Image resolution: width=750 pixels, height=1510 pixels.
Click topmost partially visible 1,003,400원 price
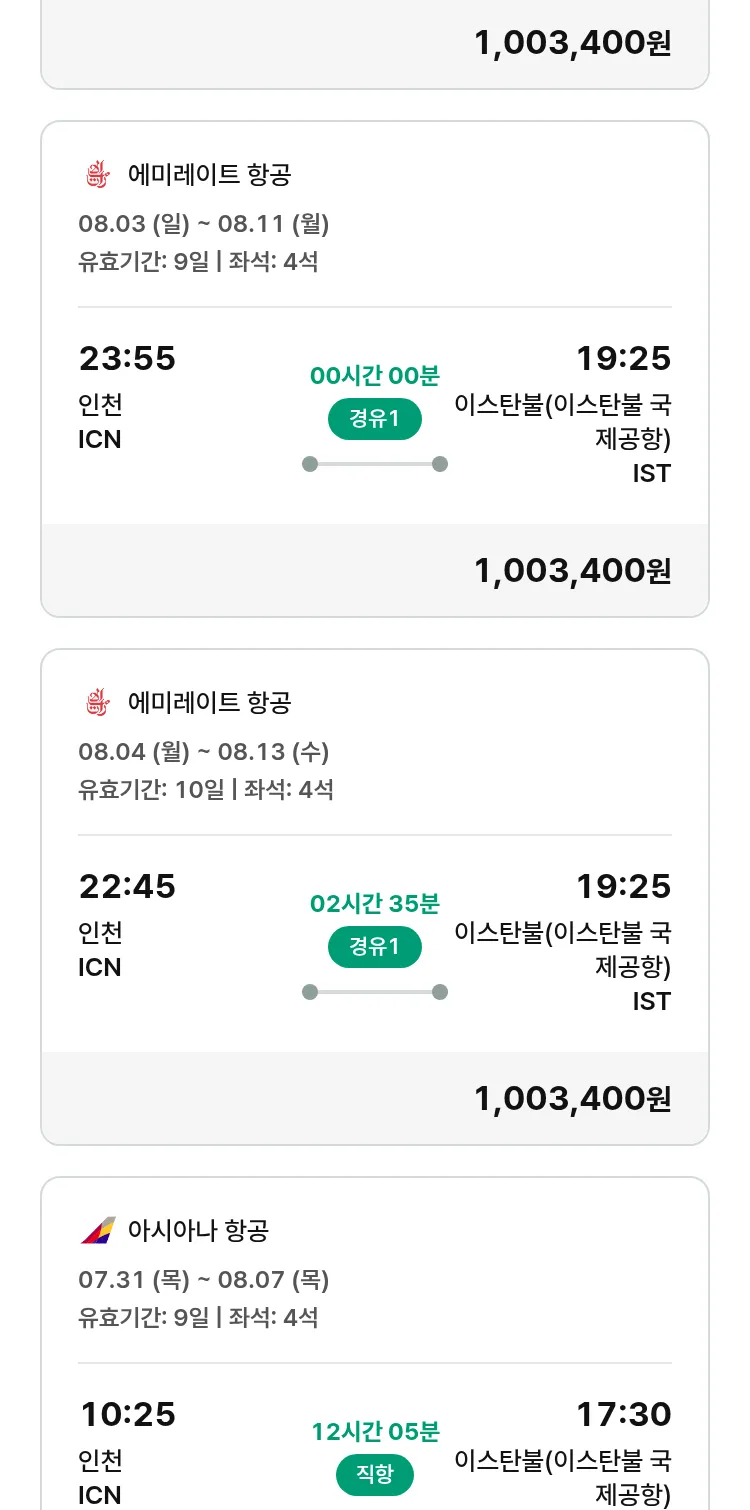[x=572, y=43]
